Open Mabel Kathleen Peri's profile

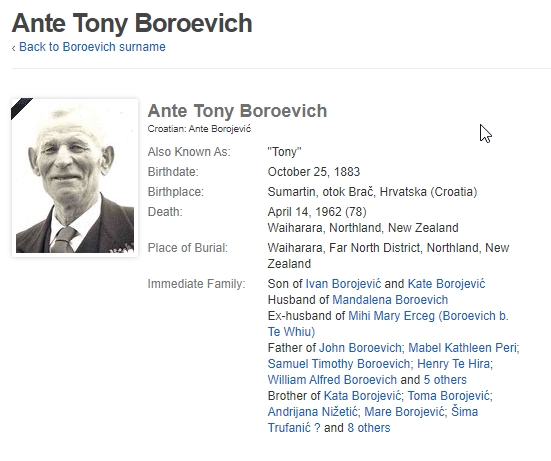(462, 348)
